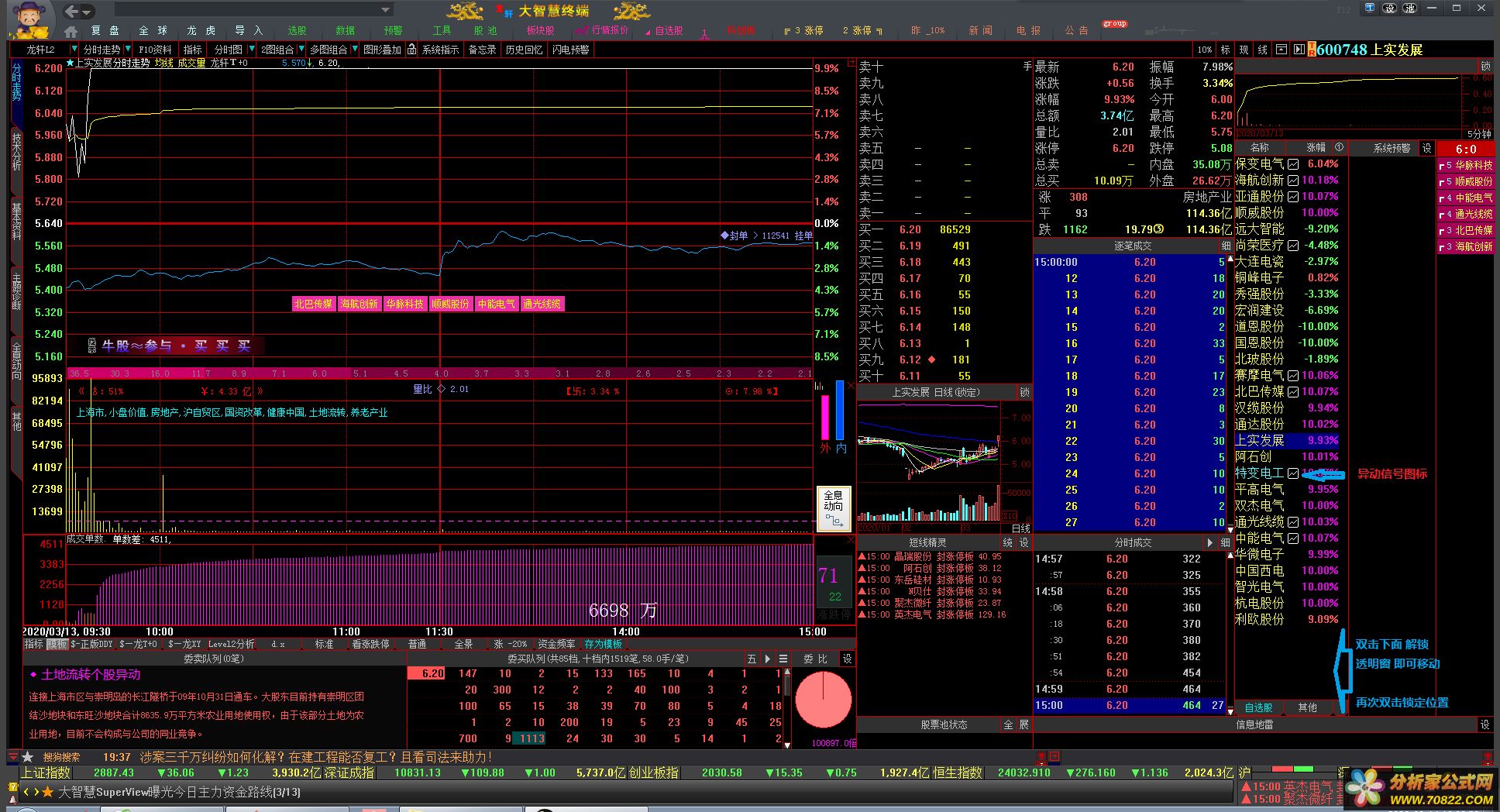Open the 公告 item in top bar
The image size is (1500, 812).
pyautogui.click(x=1076, y=31)
